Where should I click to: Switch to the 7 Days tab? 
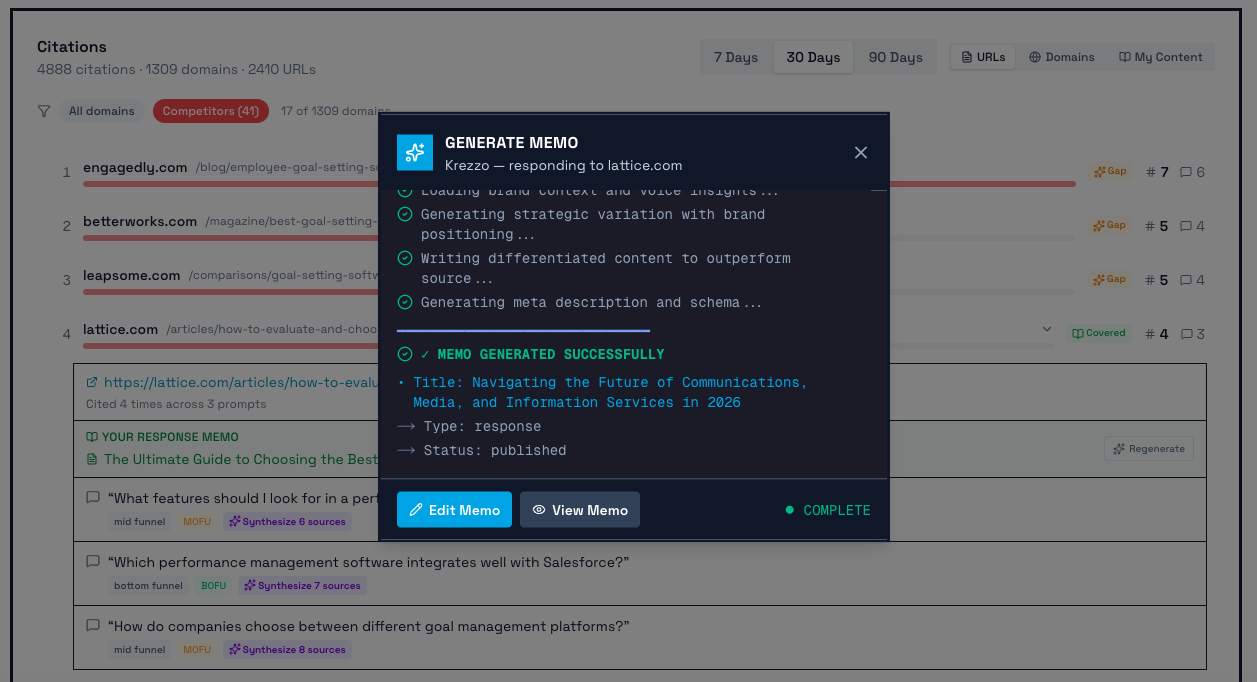coord(736,57)
